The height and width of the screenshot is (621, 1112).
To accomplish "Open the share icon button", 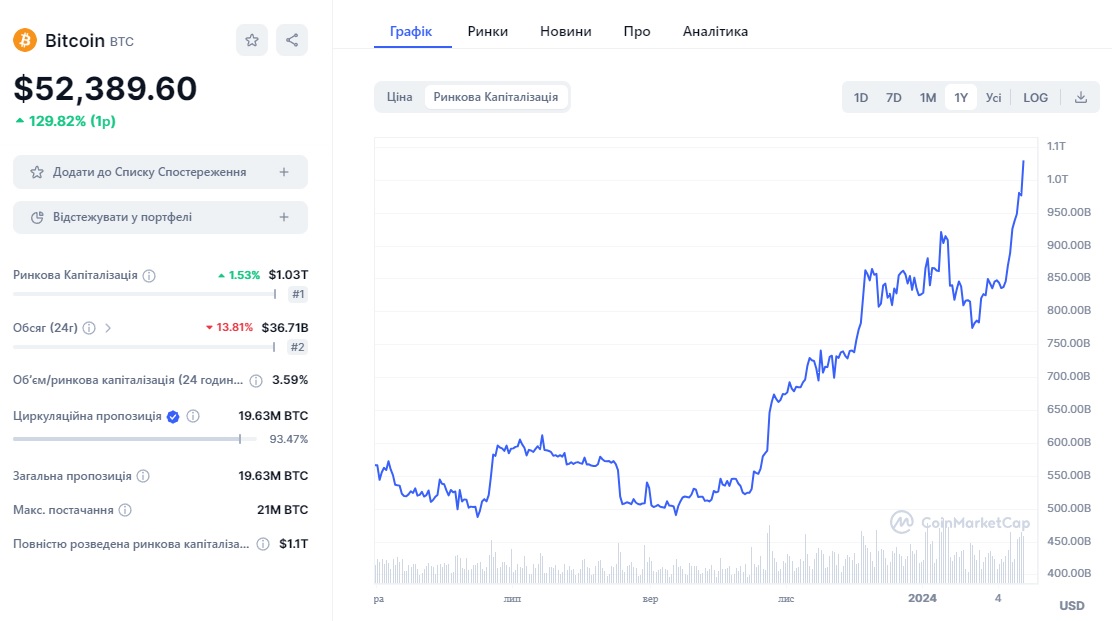I will point(292,40).
